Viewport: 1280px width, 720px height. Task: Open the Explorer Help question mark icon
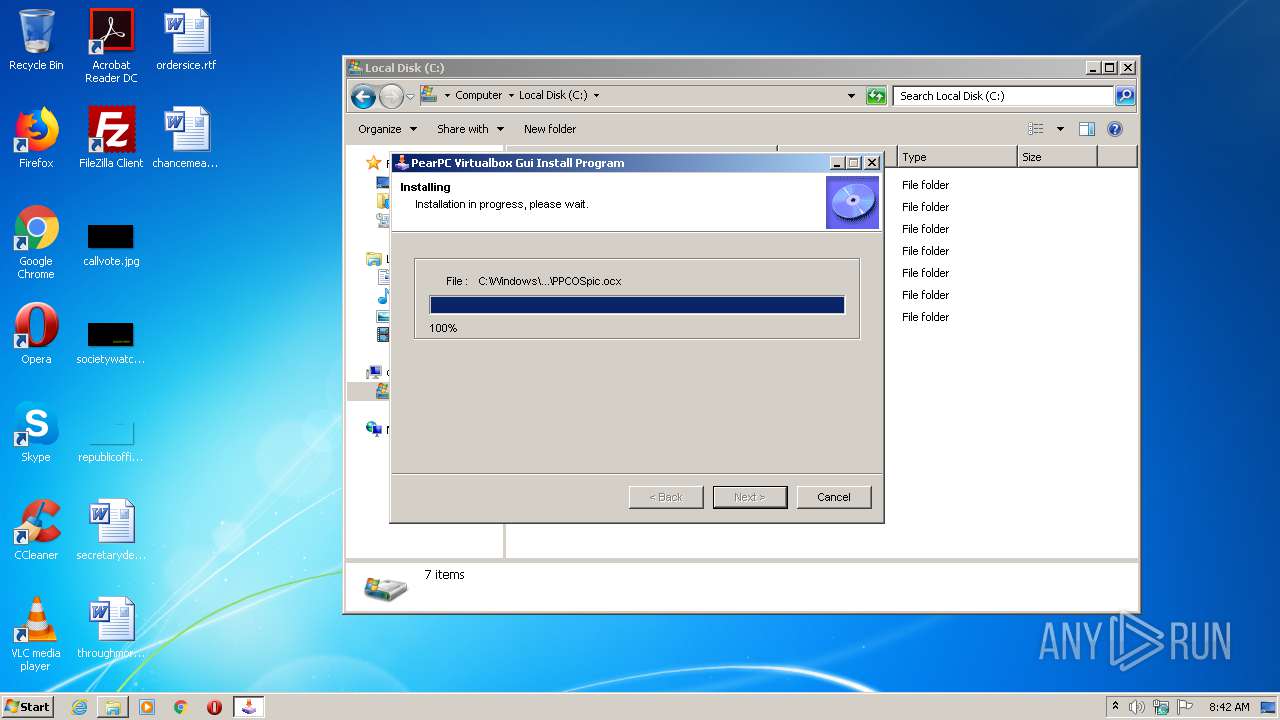[1115, 129]
